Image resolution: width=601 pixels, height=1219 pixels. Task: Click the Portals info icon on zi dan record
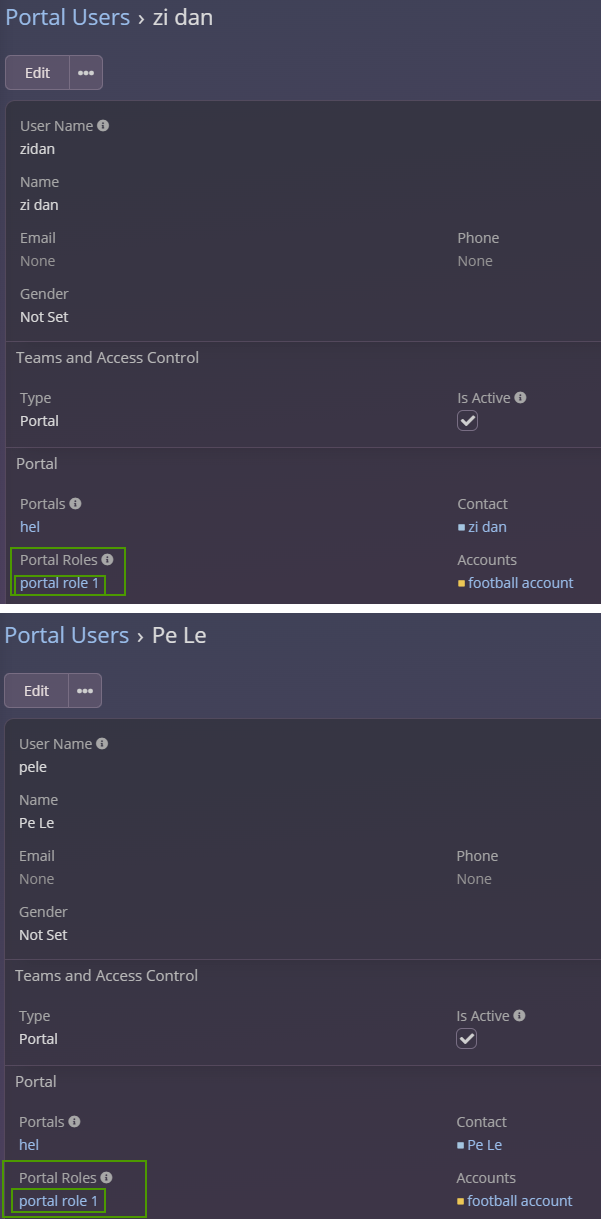click(75, 504)
